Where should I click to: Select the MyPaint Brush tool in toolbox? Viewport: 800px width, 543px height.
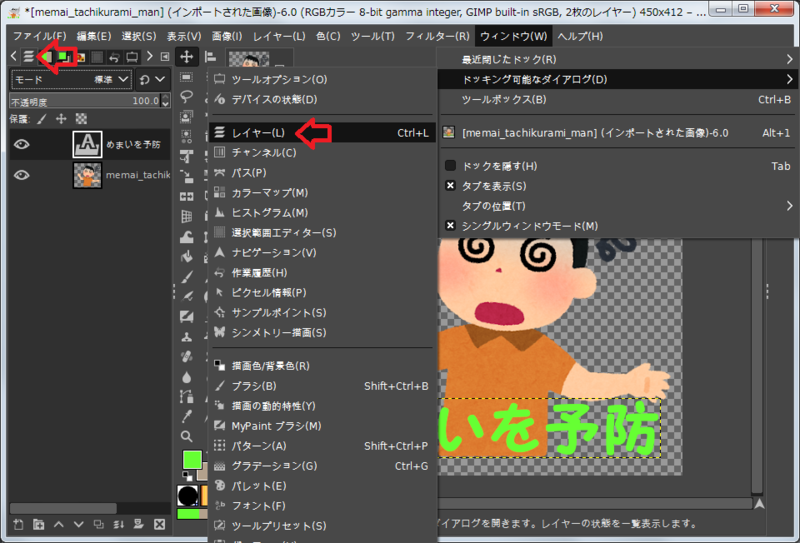186,316
